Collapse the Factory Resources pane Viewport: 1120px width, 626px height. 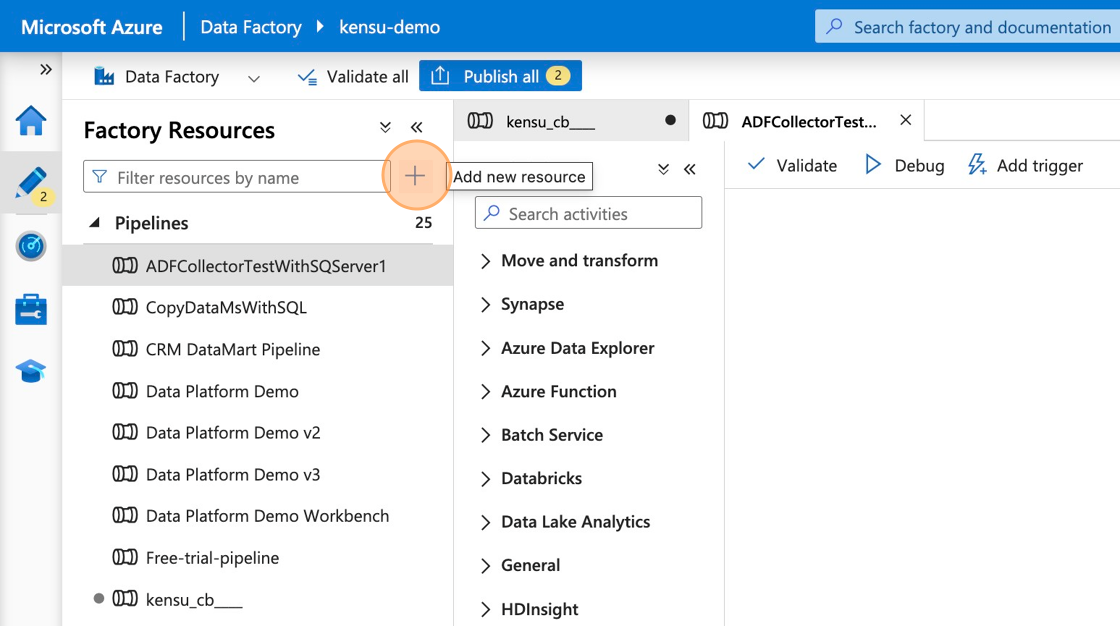(x=416, y=128)
